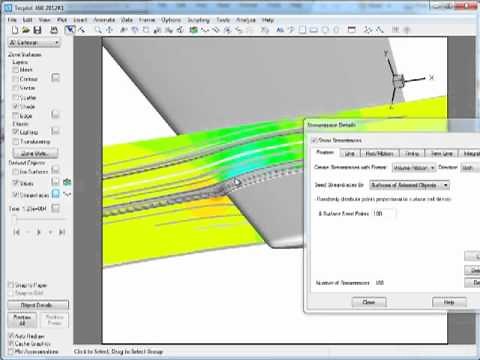The width and height of the screenshot is (480, 360).
Task: Toggle the Auto Redraw checkbox
Action: [x=11, y=336]
